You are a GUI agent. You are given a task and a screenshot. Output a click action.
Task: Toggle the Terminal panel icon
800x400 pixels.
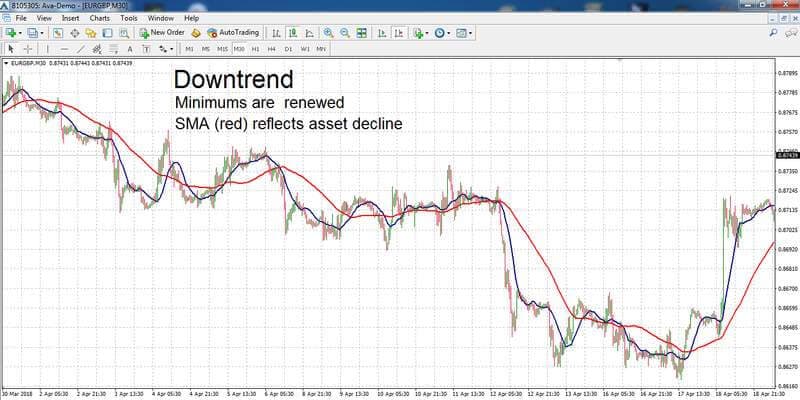pos(107,33)
